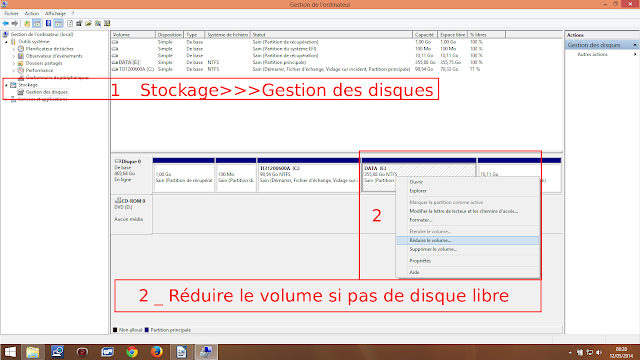Show hidden tray icons arrow
This screenshot has width=640, height=360.
pyautogui.click(x=570, y=352)
